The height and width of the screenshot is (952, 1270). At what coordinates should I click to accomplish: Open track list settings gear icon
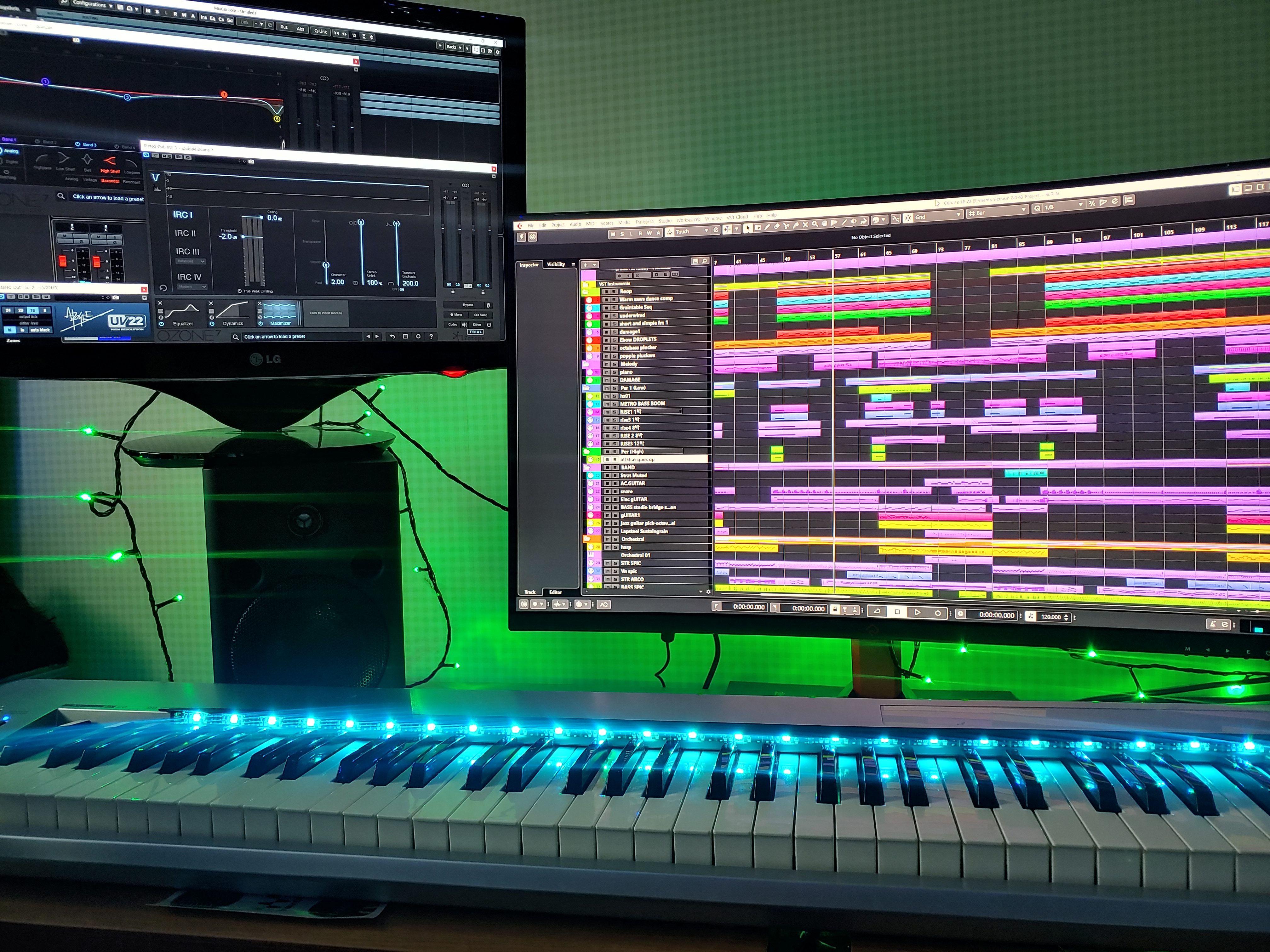pos(708,592)
